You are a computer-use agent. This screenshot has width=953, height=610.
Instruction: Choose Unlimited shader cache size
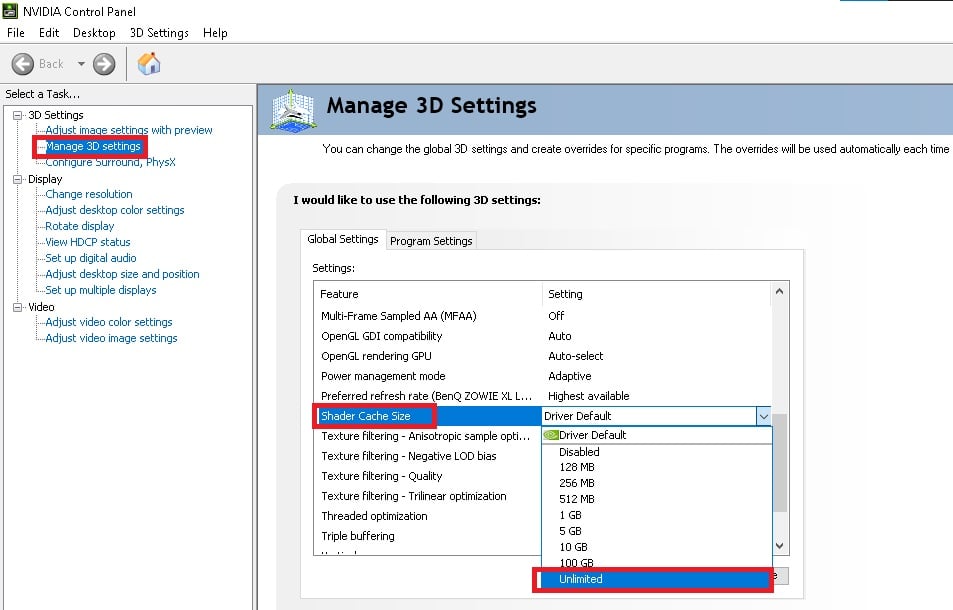tap(581, 579)
